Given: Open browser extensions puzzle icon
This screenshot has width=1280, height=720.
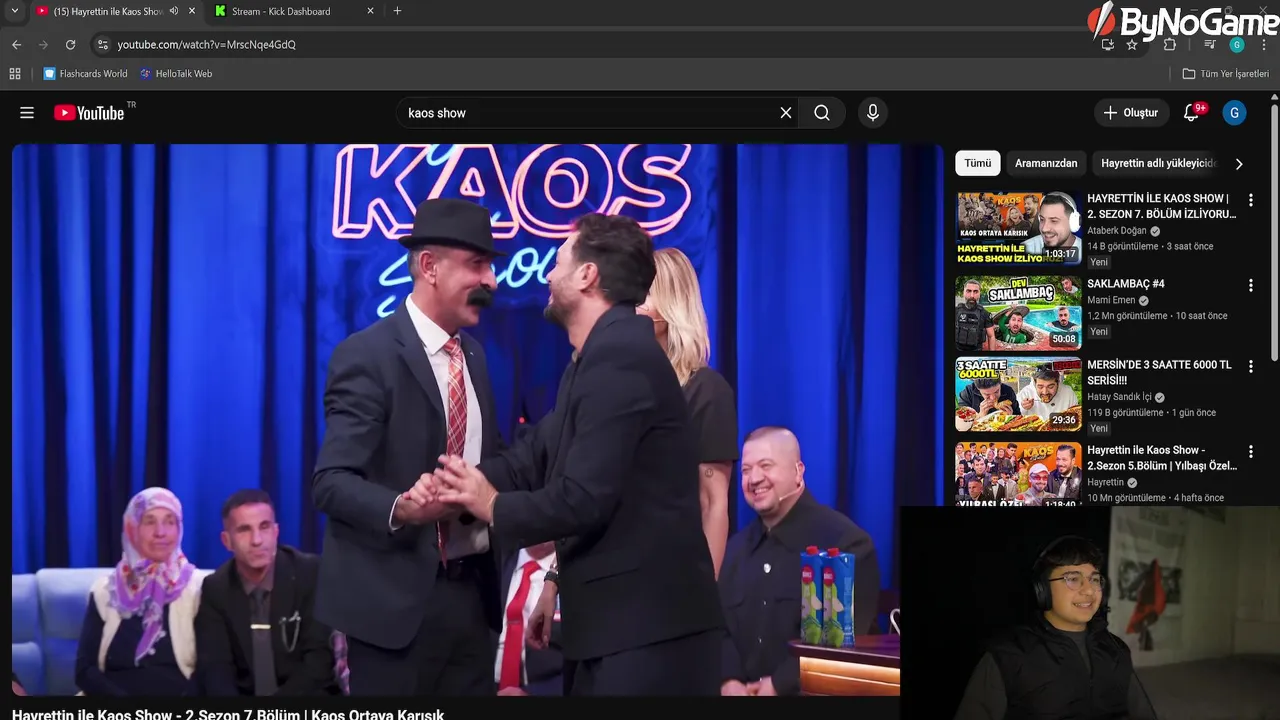Looking at the screenshot, I should 1170,44.
